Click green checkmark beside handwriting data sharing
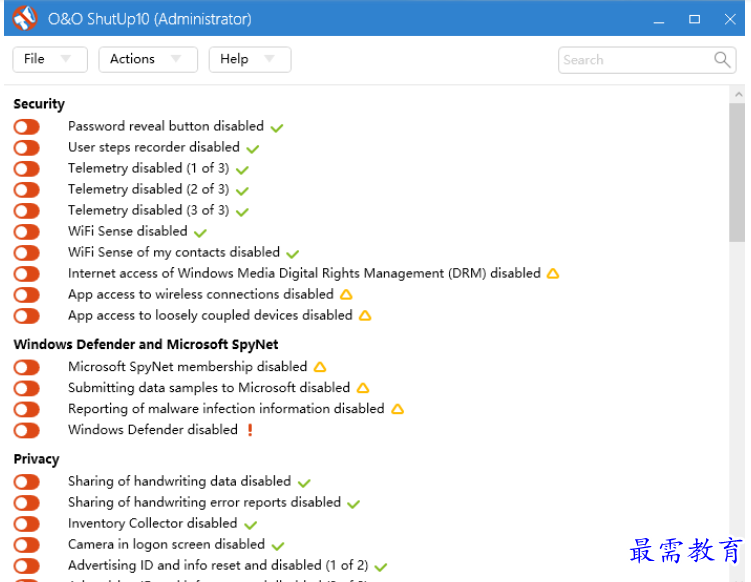This screenshot has width=751, height=582. click(304, 483)
